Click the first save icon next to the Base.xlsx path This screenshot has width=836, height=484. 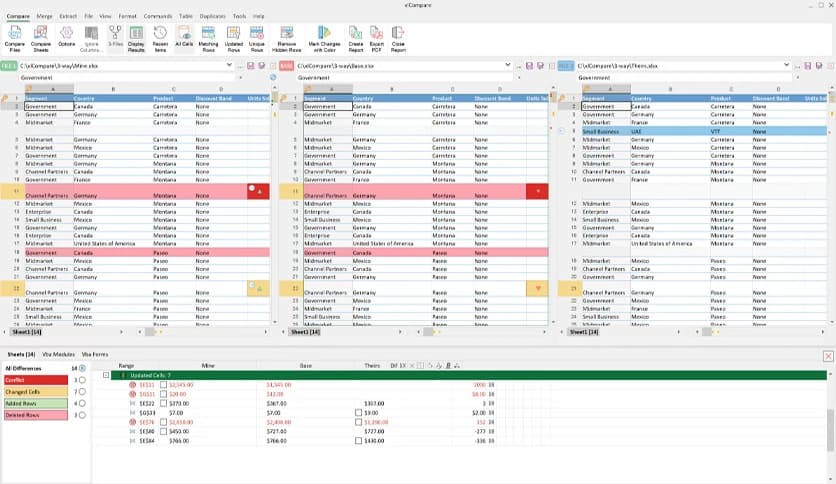[529, 66]
